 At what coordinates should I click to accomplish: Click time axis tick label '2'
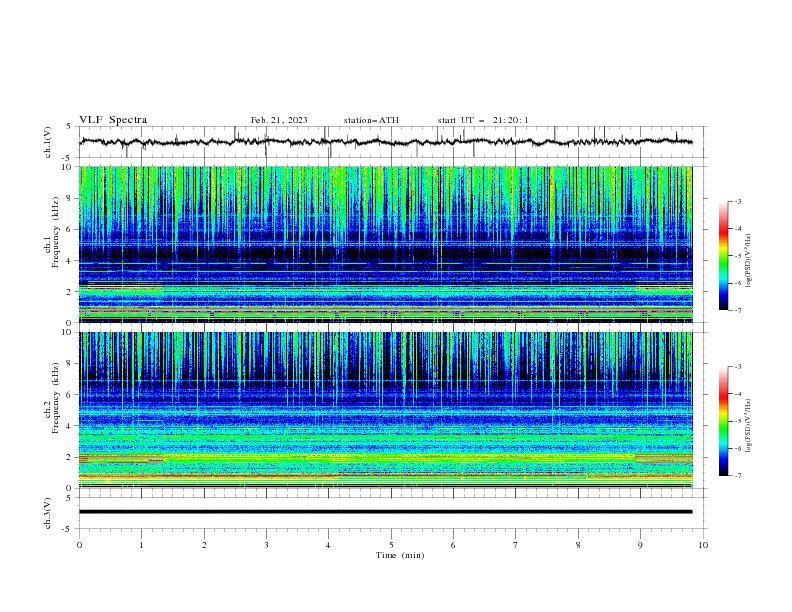tap(204, 545)
